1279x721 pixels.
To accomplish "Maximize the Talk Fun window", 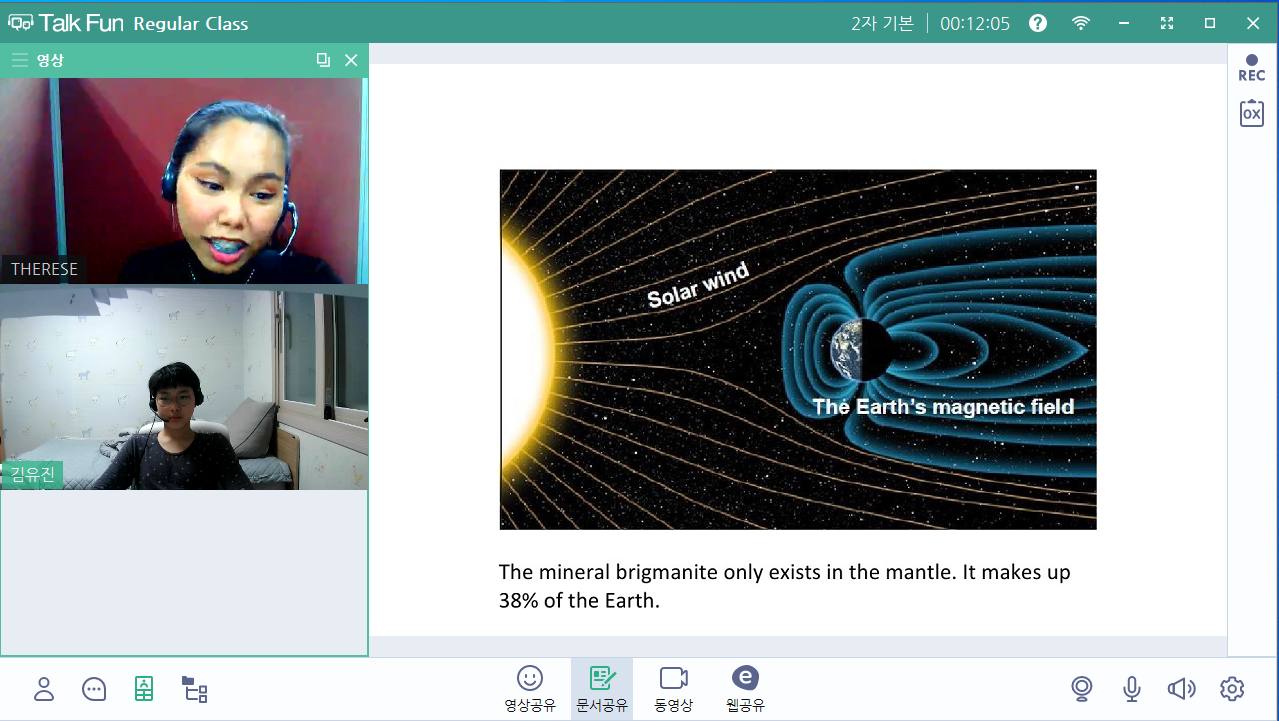I will pyautogui.click(x=1209, y=23).
